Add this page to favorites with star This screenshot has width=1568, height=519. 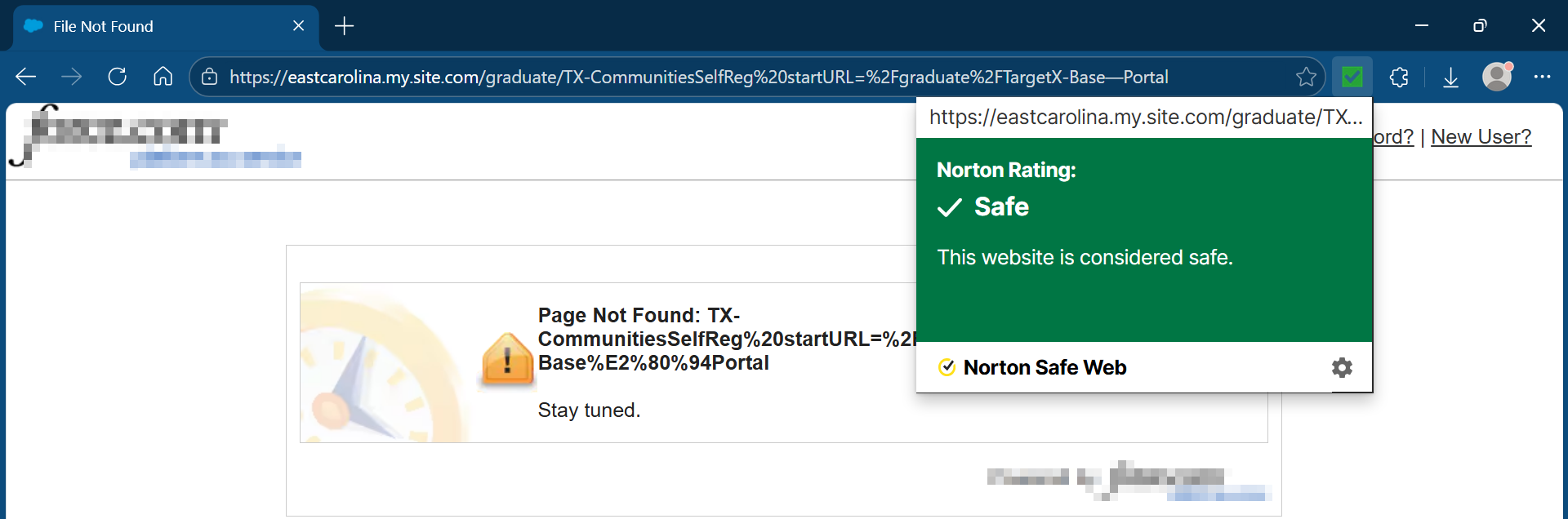[x=1305, y=77]
